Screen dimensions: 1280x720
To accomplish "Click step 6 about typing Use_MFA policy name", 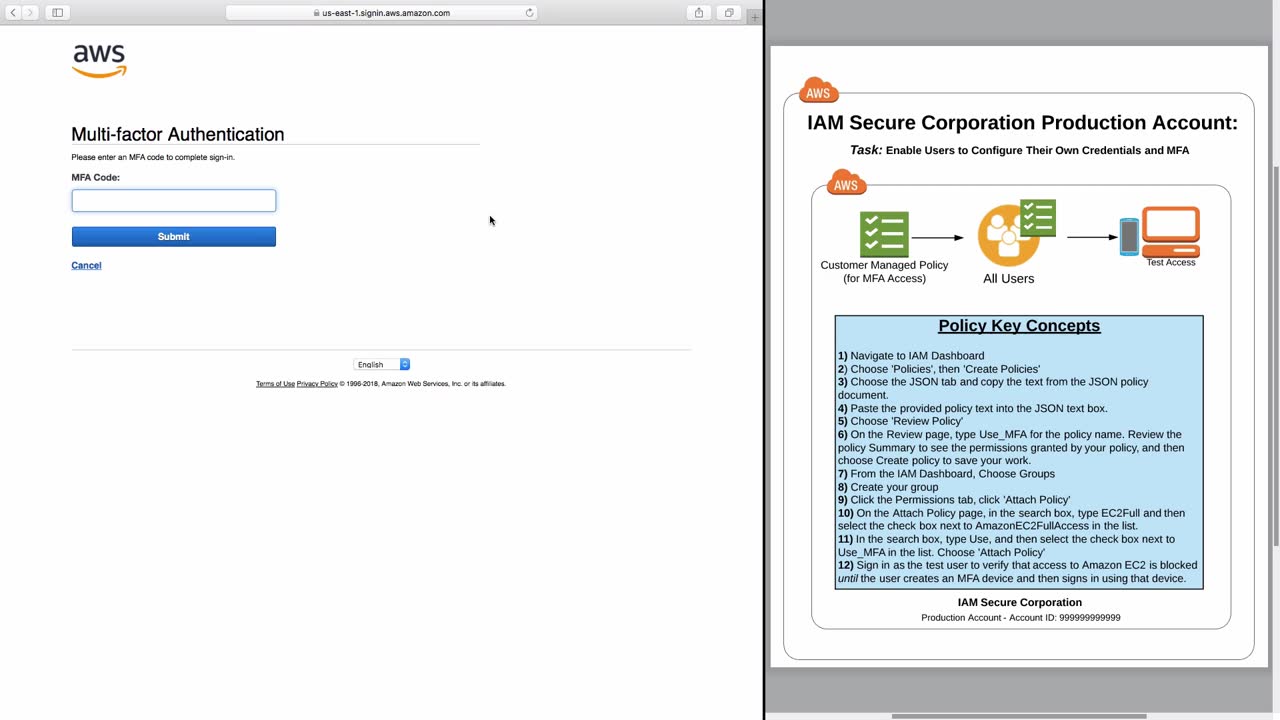I will [1011, 447].
